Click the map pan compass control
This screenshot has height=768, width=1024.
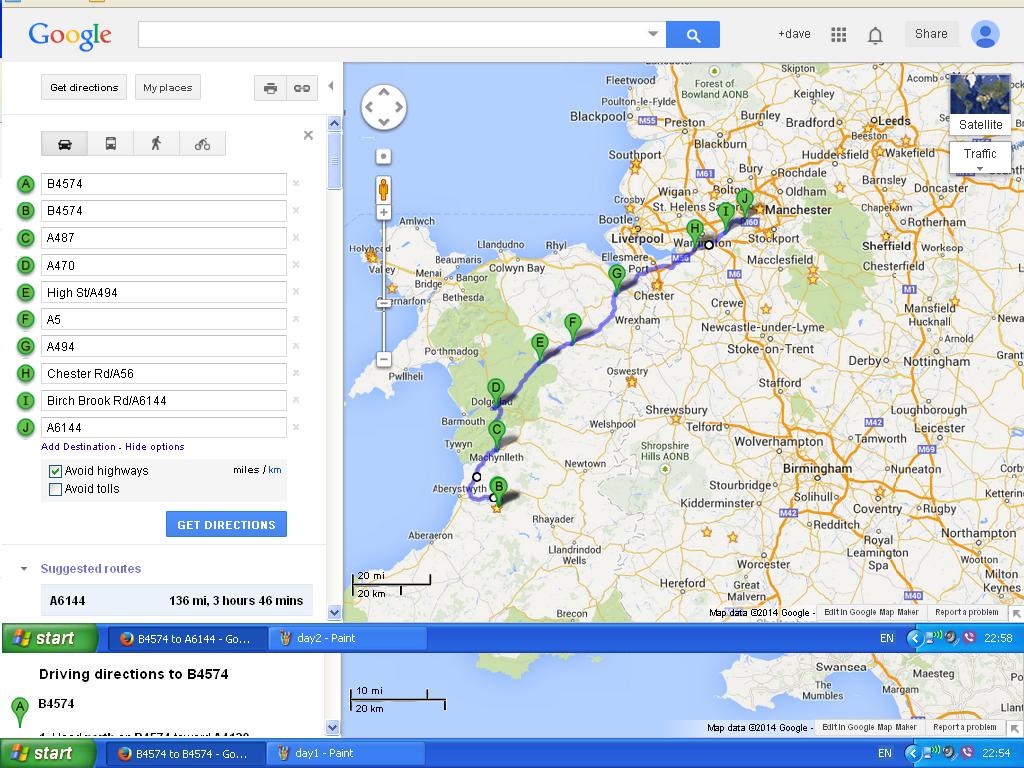[x=384, y=107]
